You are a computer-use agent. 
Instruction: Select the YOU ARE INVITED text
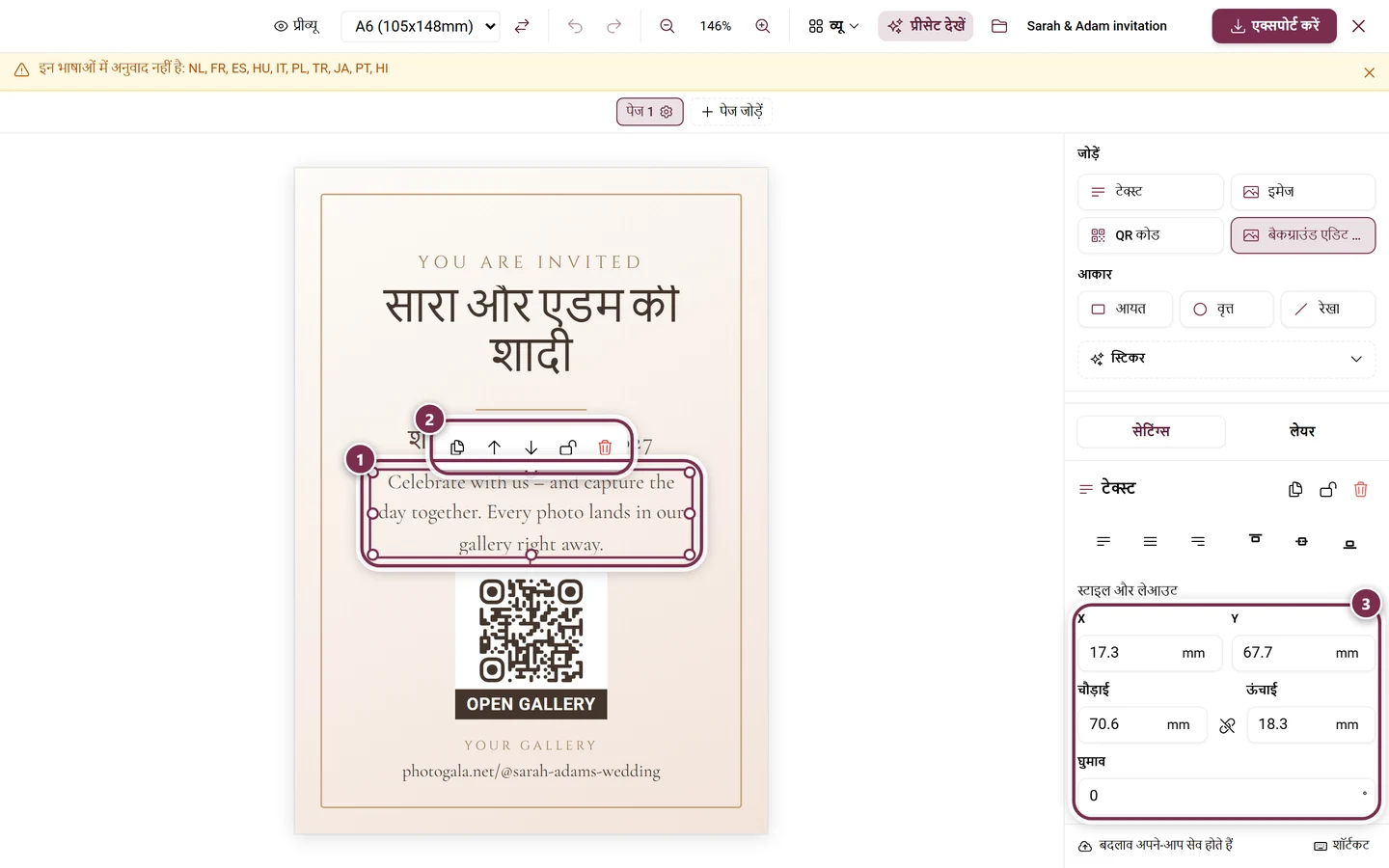[x=531, y=262]
